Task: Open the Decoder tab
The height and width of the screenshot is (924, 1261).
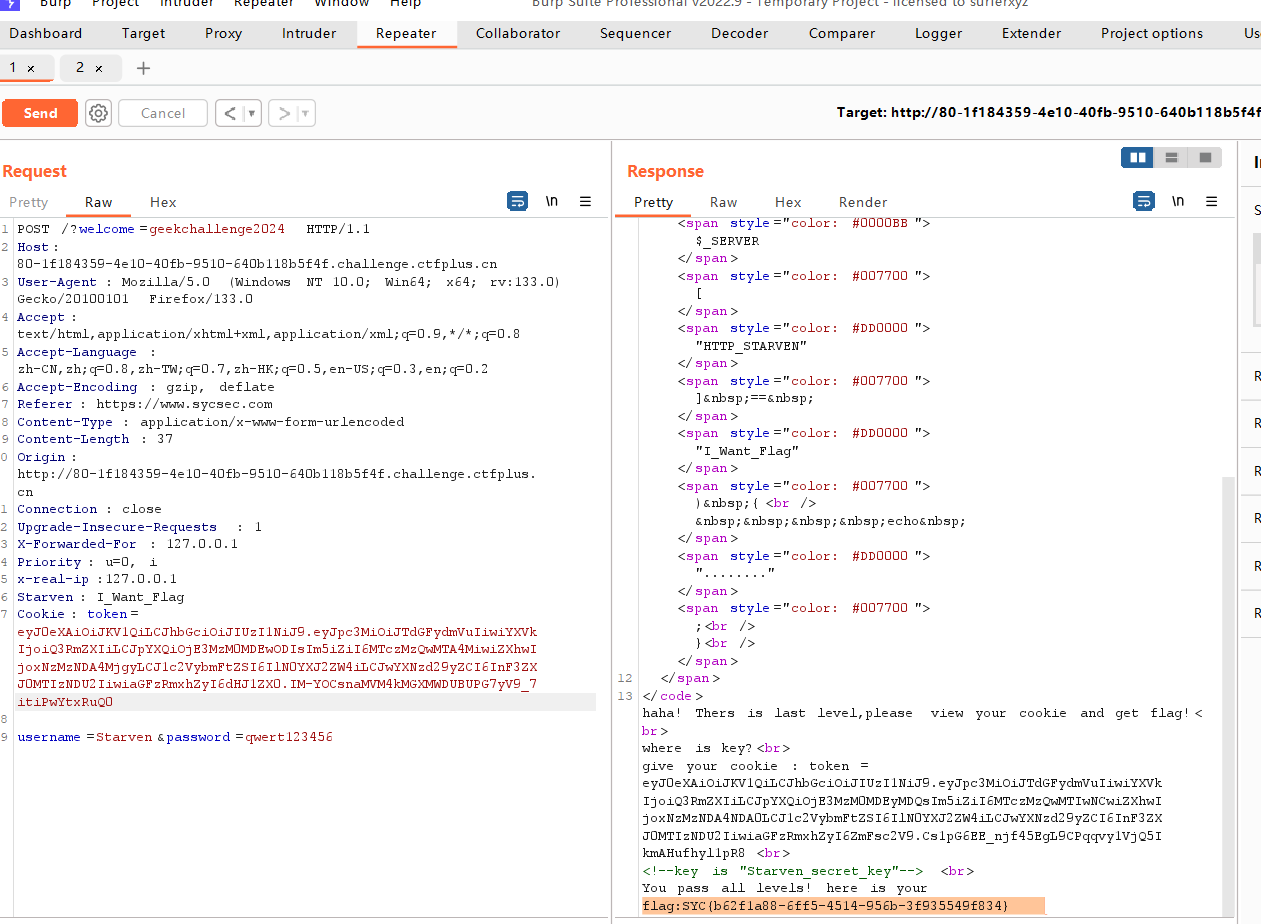Action: pyautogui.click(x=740, y=33)
